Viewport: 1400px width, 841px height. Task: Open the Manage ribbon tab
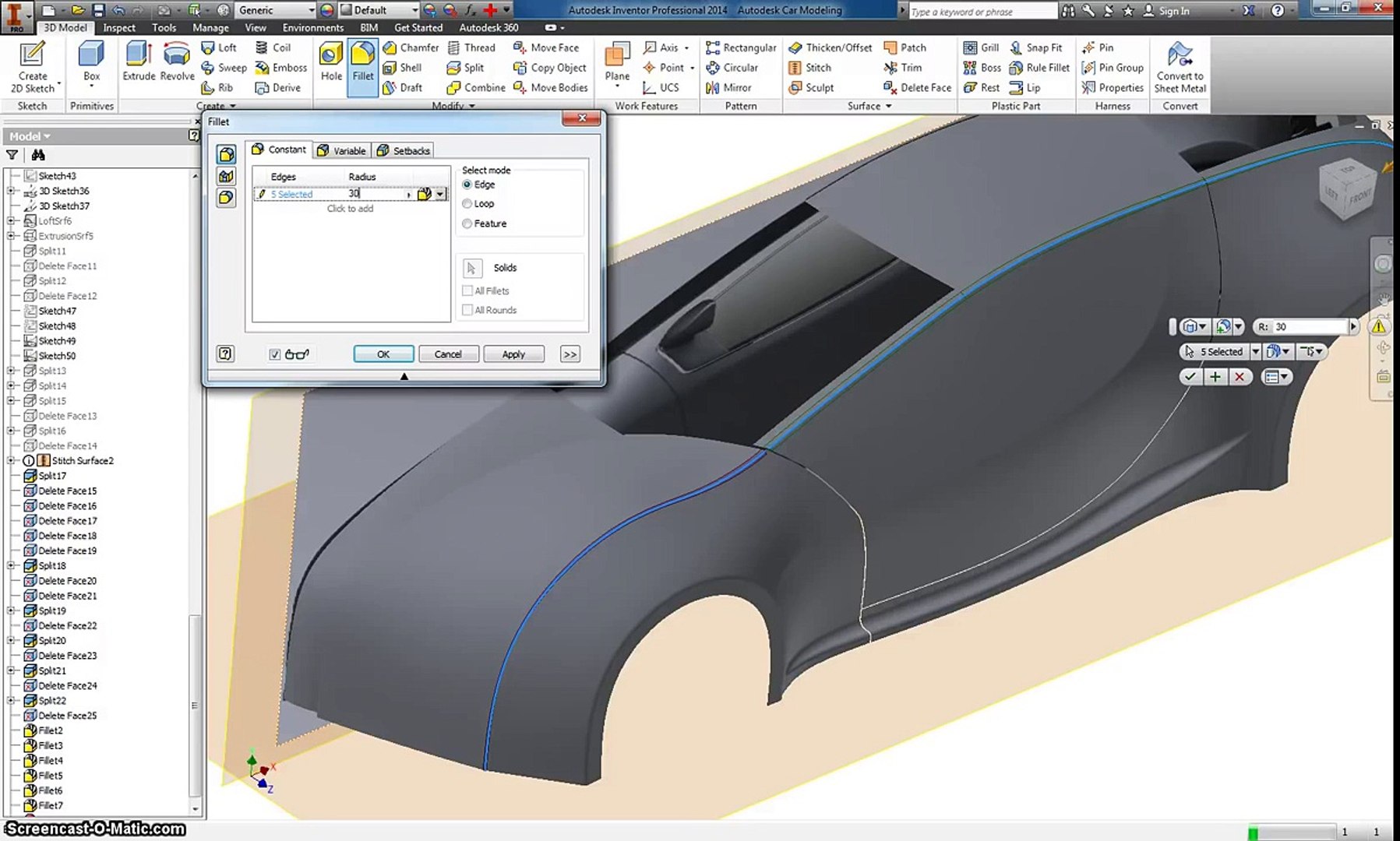pos(210,28)
